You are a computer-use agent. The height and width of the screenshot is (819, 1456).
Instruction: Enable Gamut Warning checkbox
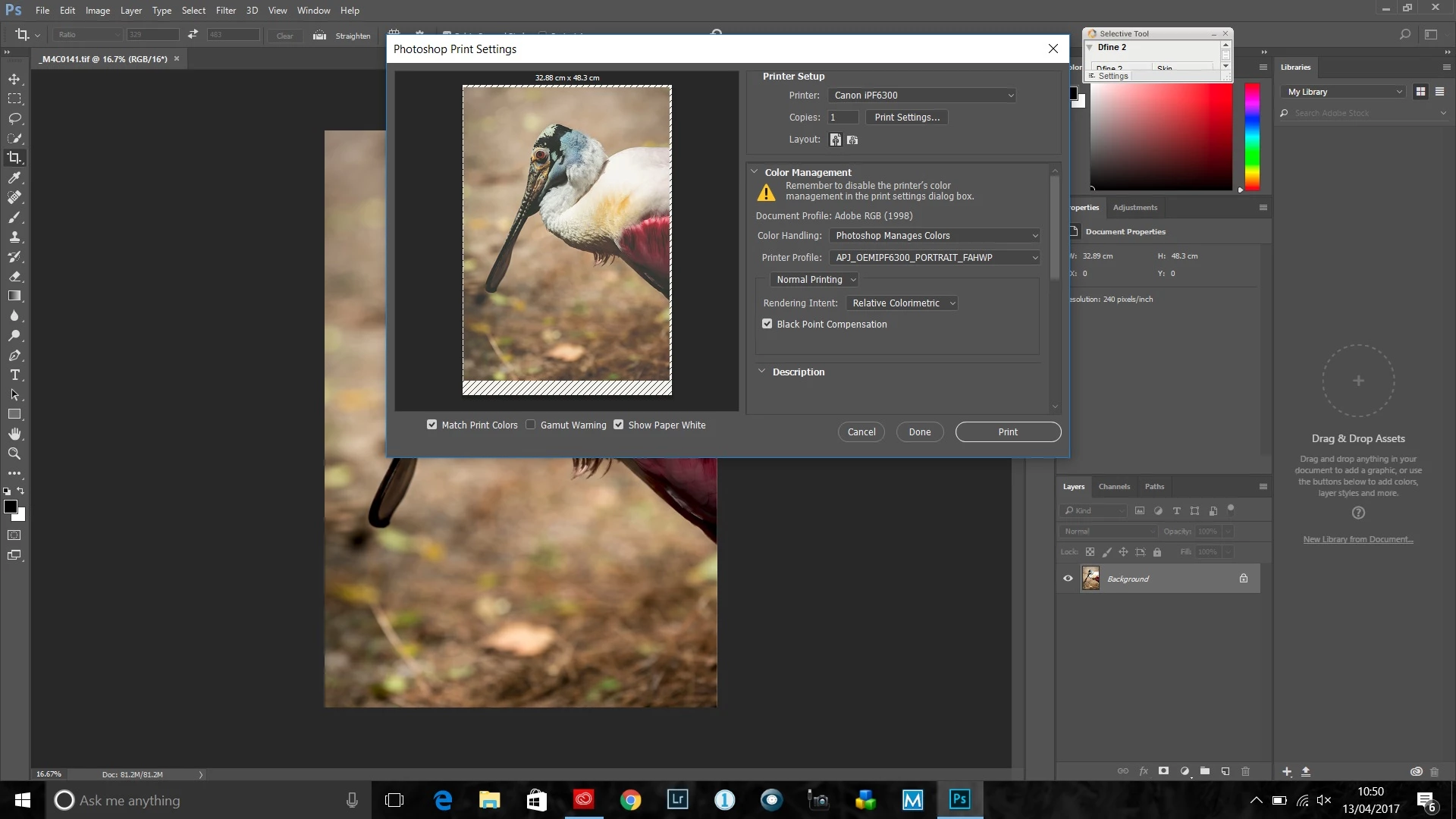[531, 425]
